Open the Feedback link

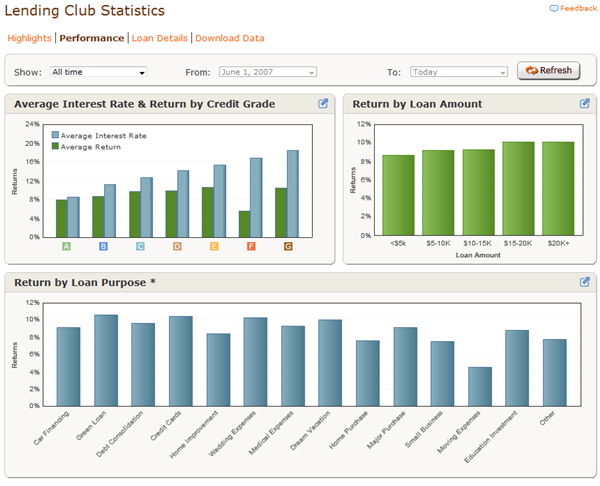[573, 8]
